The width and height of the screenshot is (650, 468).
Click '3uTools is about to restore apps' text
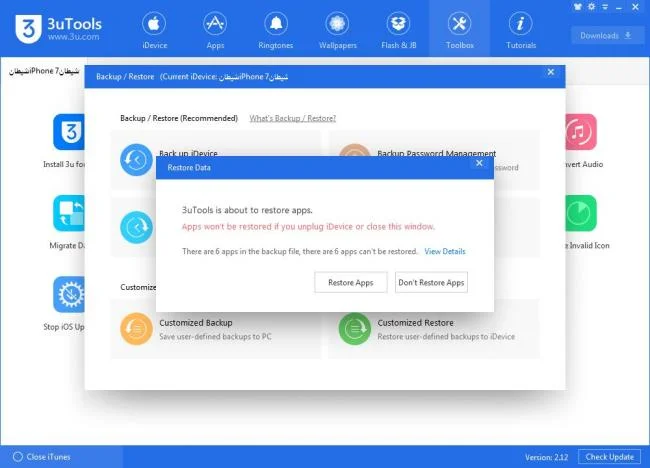247,210
